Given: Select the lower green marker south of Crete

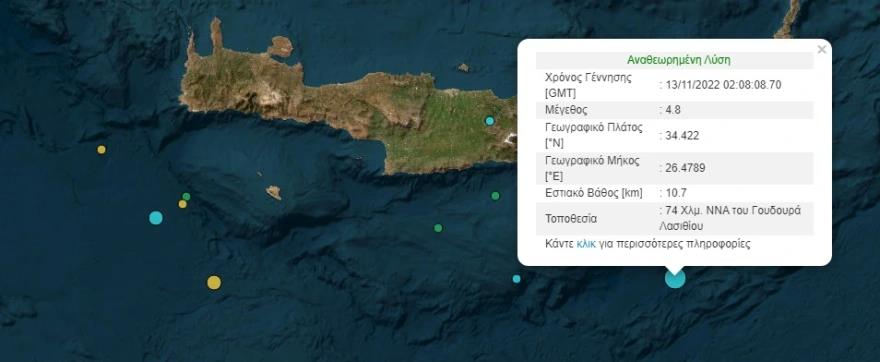Looking at the screenshot, I should pos(438,228).
